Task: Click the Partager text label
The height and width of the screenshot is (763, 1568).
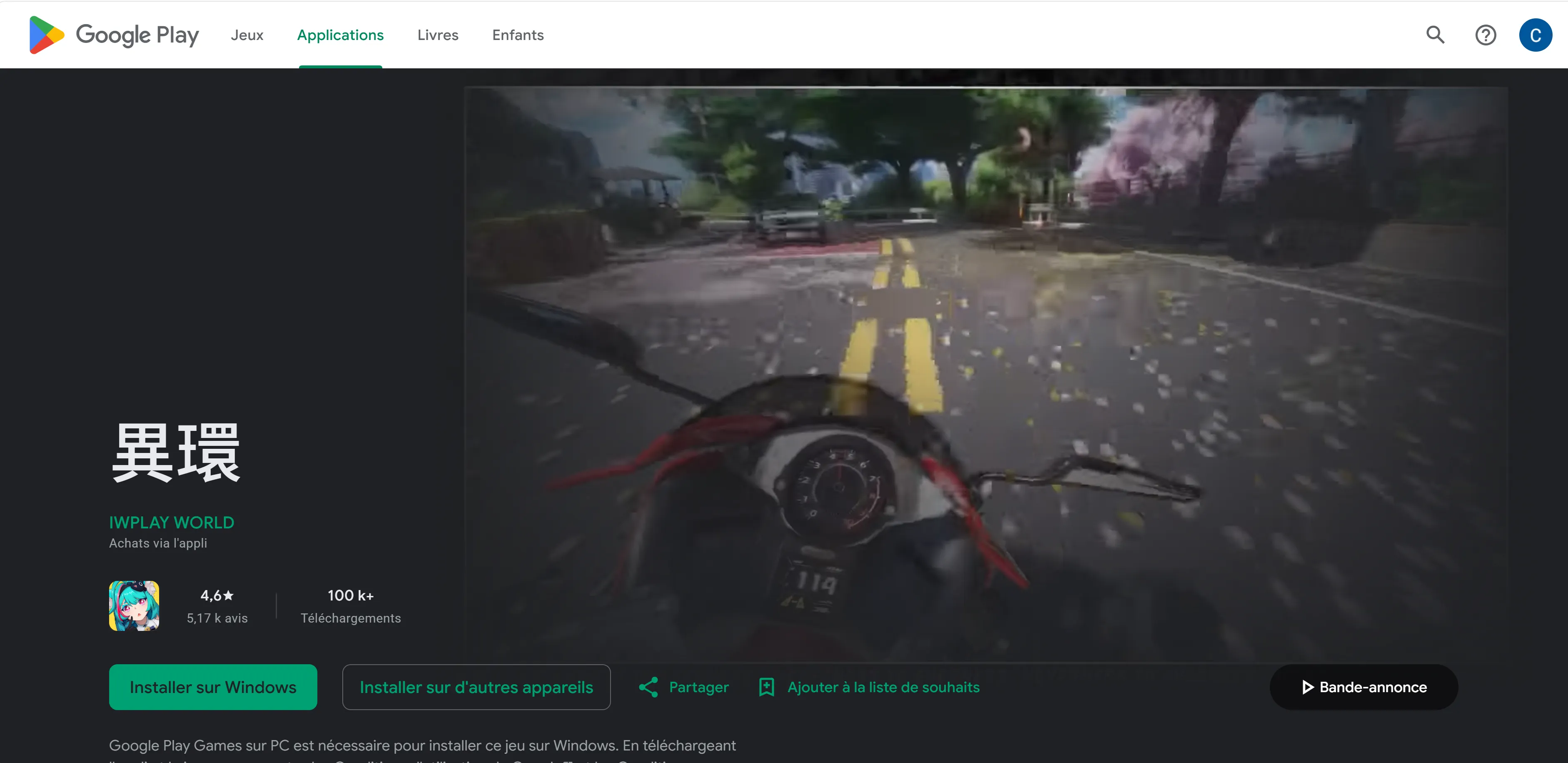Action: click(699, 687)
